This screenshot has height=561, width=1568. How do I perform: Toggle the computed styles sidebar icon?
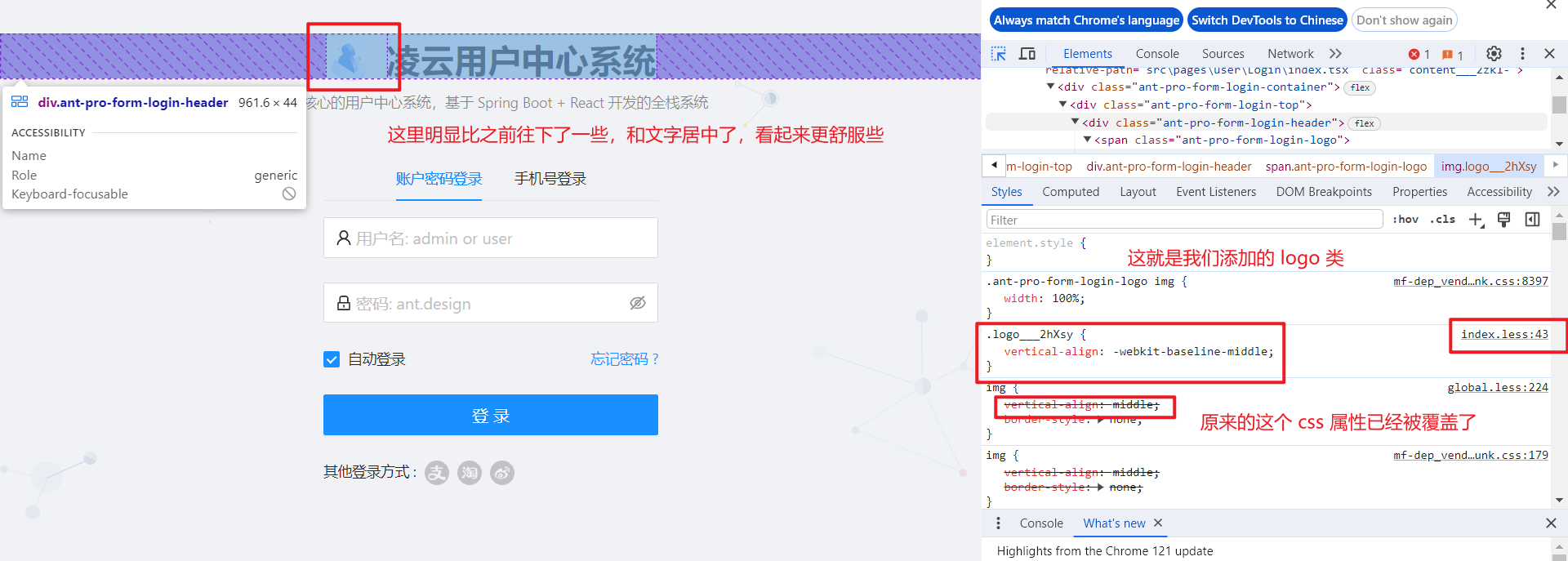(x=1533, y=220)
